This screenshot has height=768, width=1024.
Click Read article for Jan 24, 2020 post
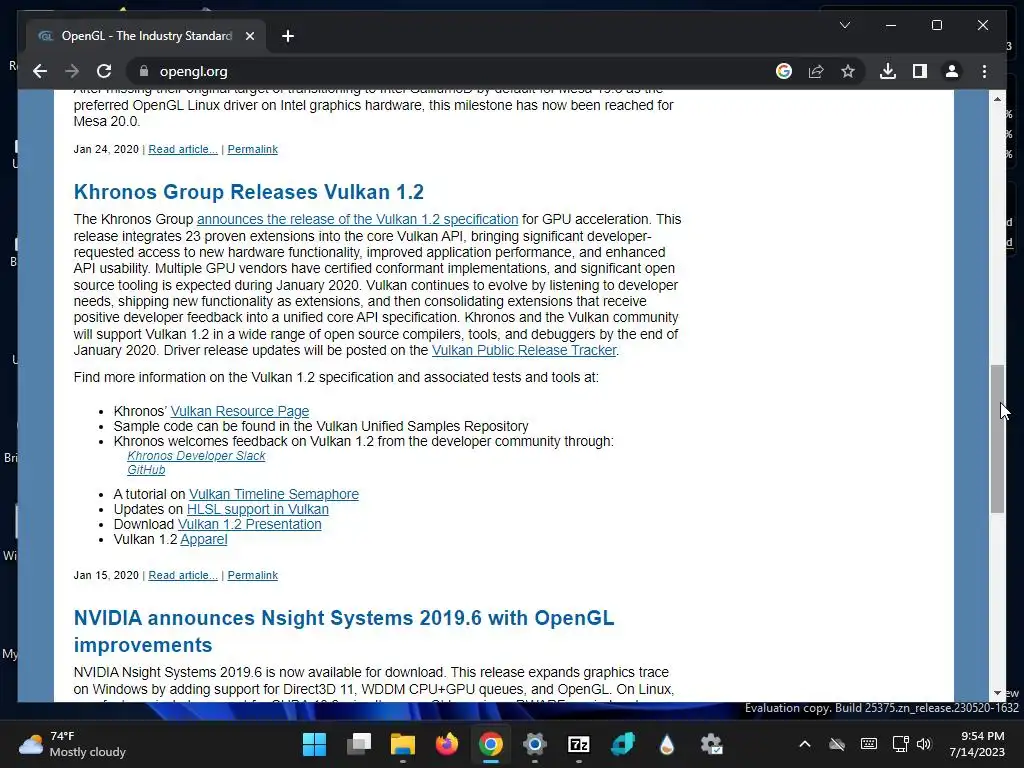pos(183,149)
